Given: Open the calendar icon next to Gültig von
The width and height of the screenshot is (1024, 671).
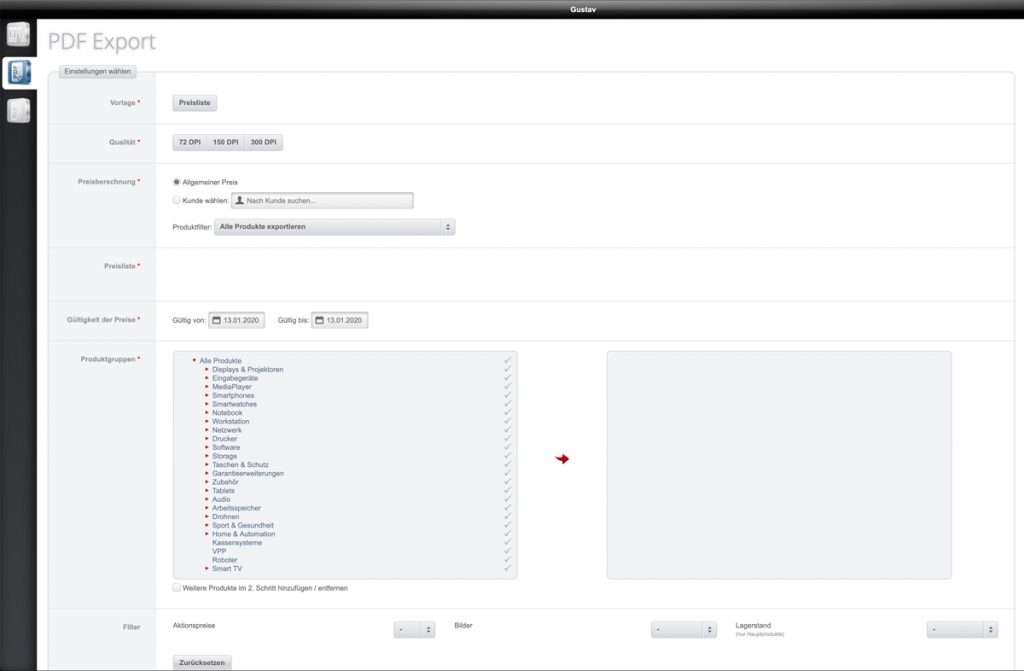Looking at the screenshot, I should point(215,320).
